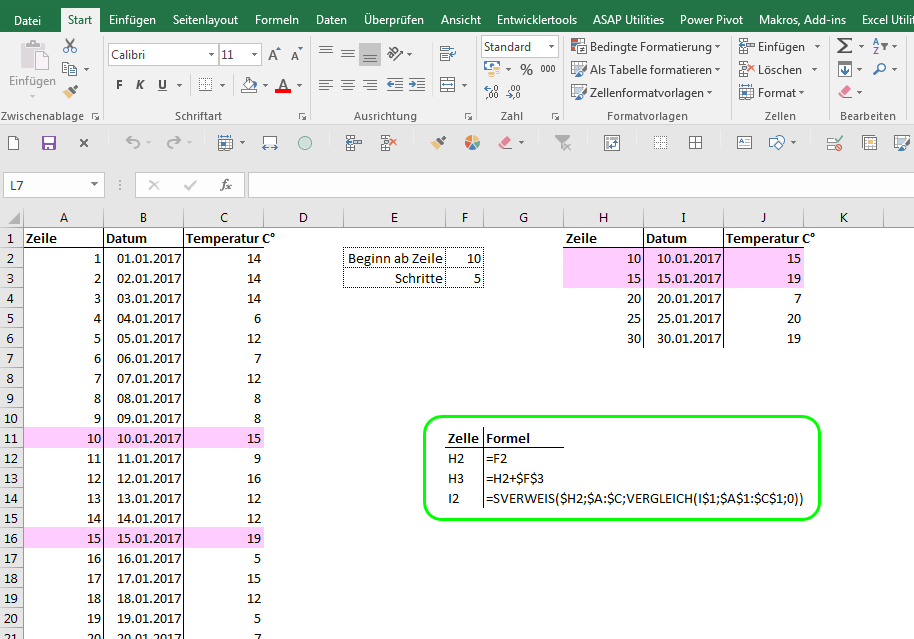Open the Seitenlayout ribbon tab
914x639 pixels.
(x=205, y=19)
